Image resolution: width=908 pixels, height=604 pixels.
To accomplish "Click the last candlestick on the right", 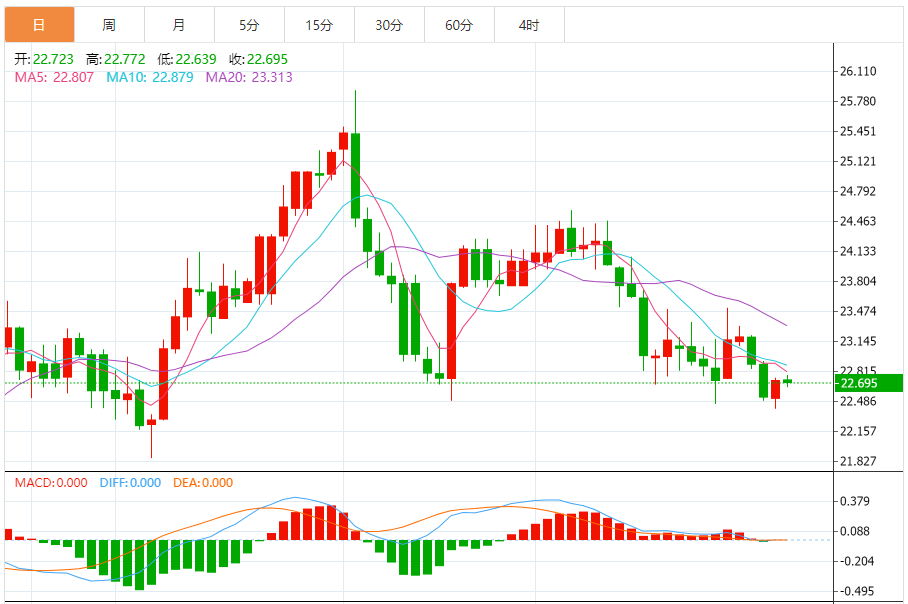I will coord(788,380).
